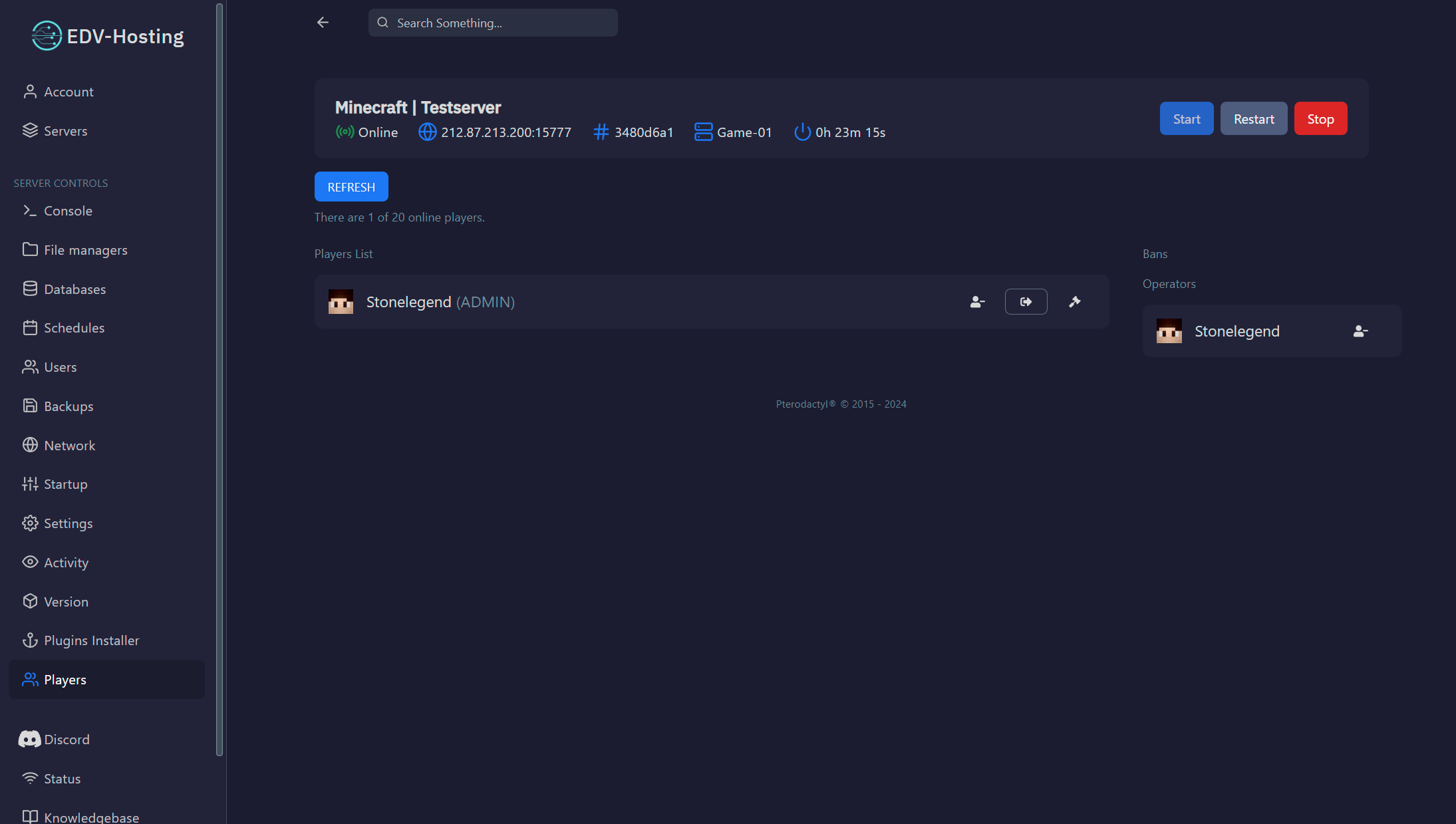
Task: Click the Plugins Installer anchor icon
Action: [x=30, y=640]
